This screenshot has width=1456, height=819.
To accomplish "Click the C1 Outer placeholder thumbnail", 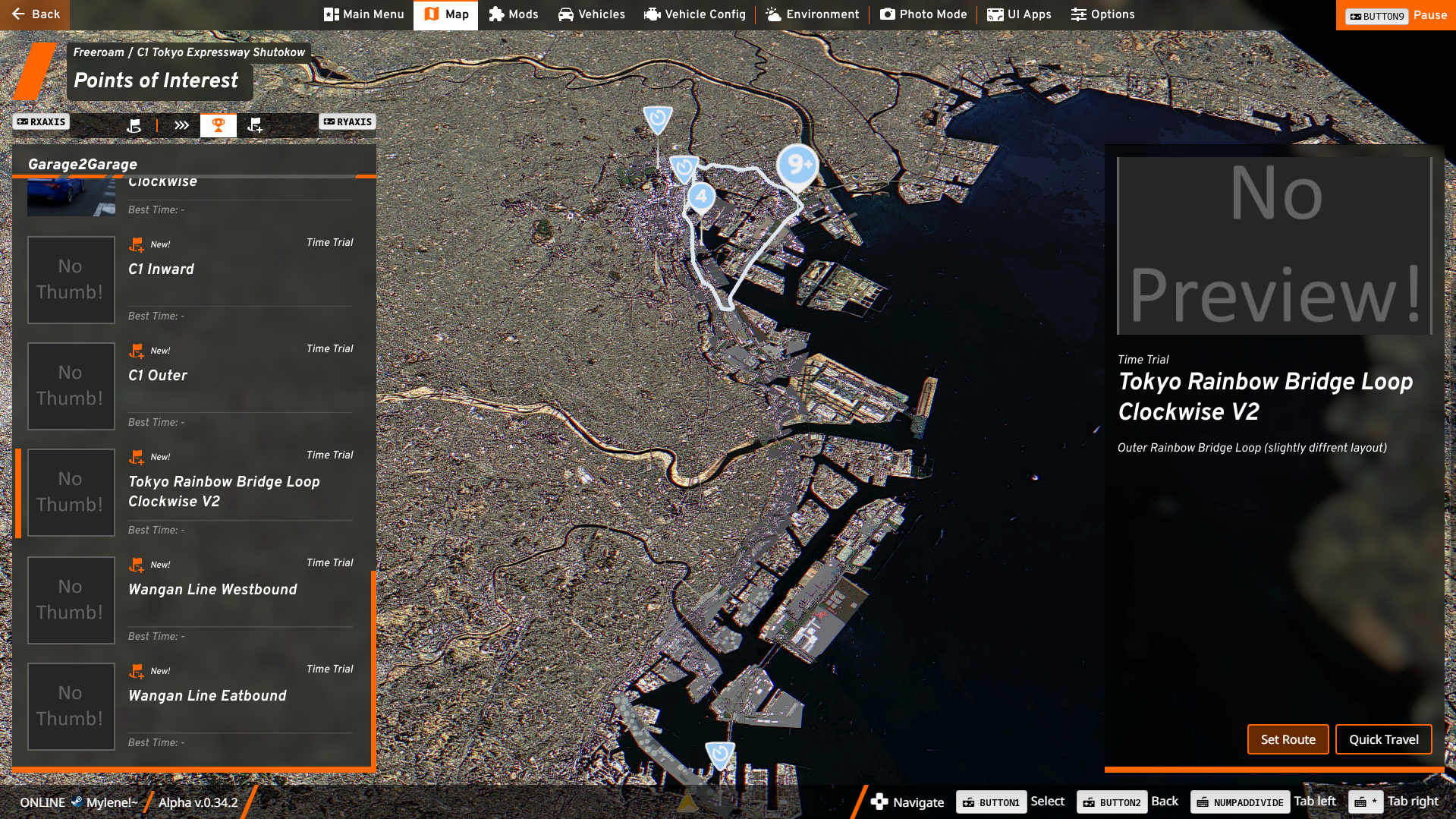I will click(71, 386).
